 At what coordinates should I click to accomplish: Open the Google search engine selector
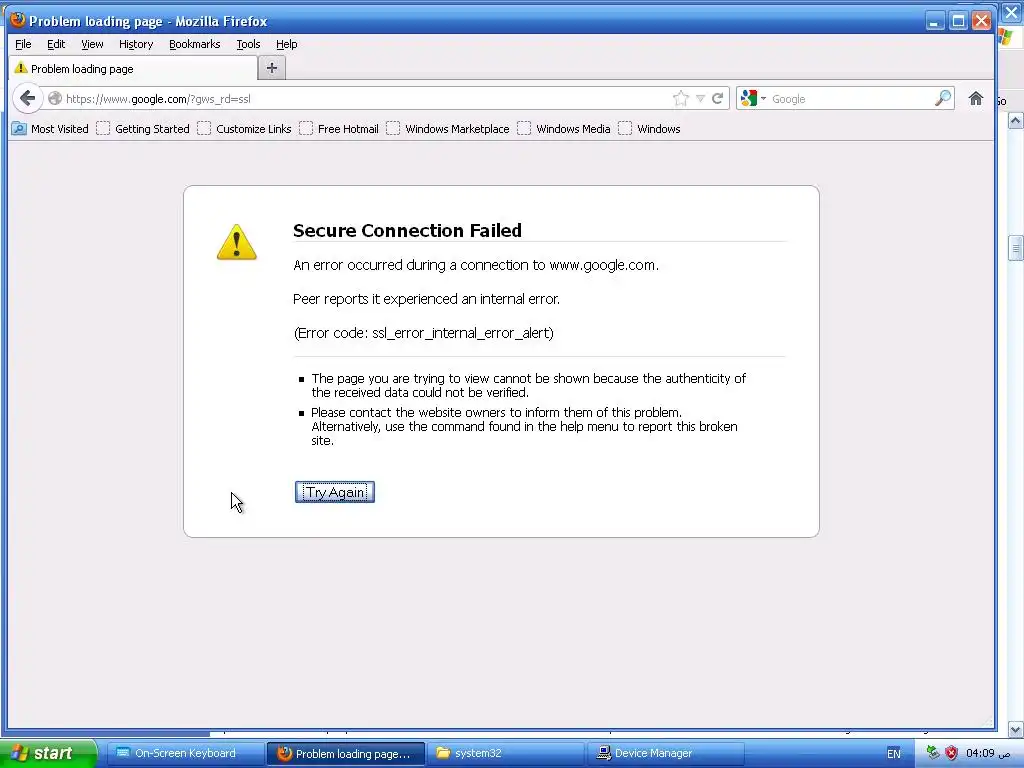[x=753, y=99]
